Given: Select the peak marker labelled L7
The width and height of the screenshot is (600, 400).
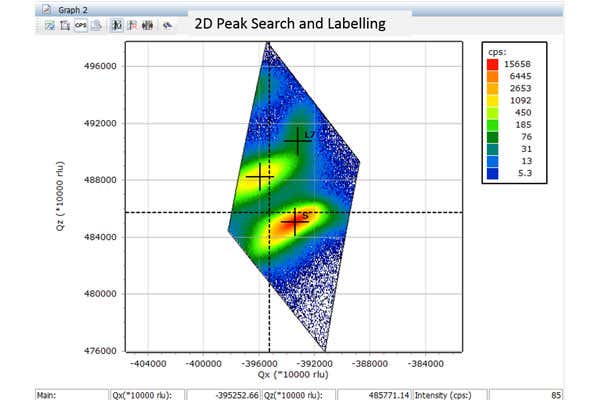Looking at the screenshot, I should [x=297, y=141].
